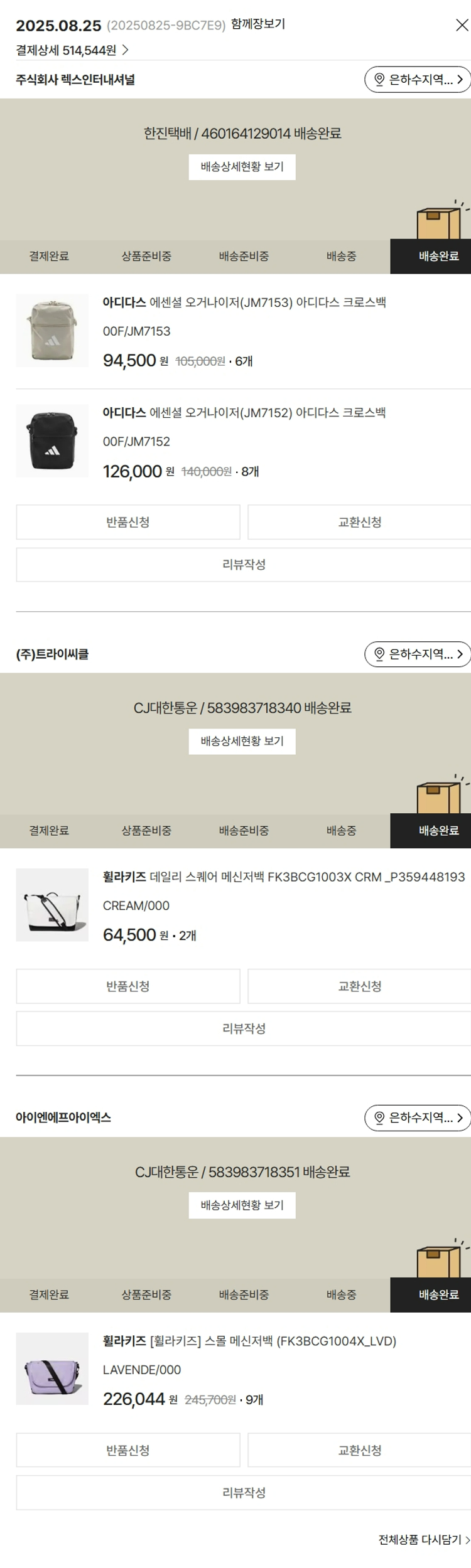Click the delivery box icon for 한진택배 shipment

click(440, 221)
